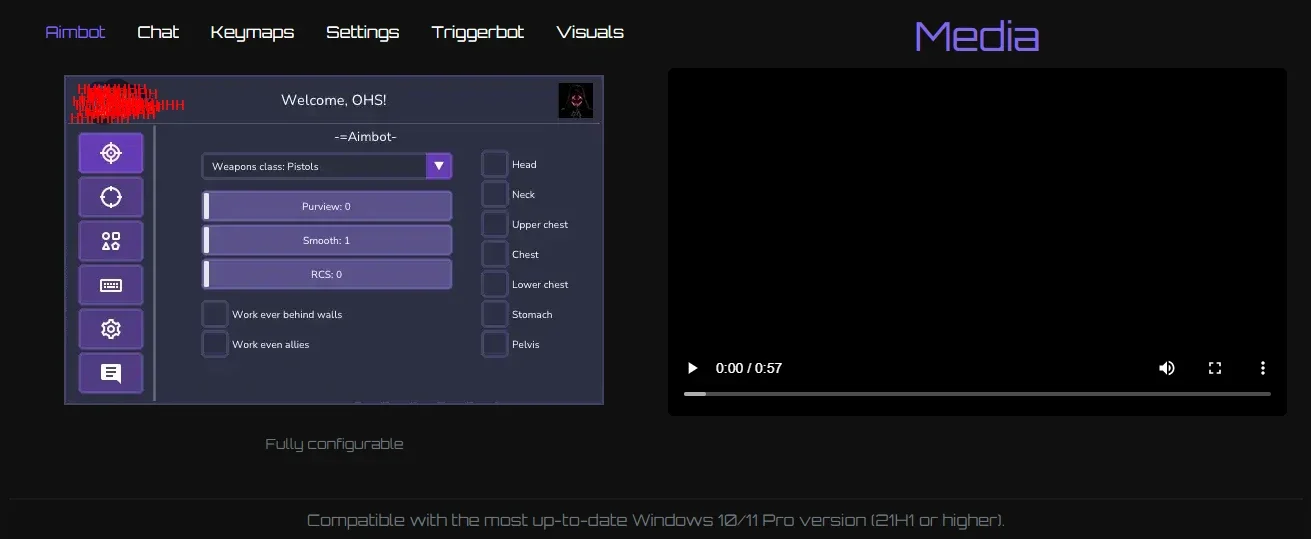This screenshot has height=539, width=1311.
Task: Click the Fully configurable caption
Action: pos(334,444)
